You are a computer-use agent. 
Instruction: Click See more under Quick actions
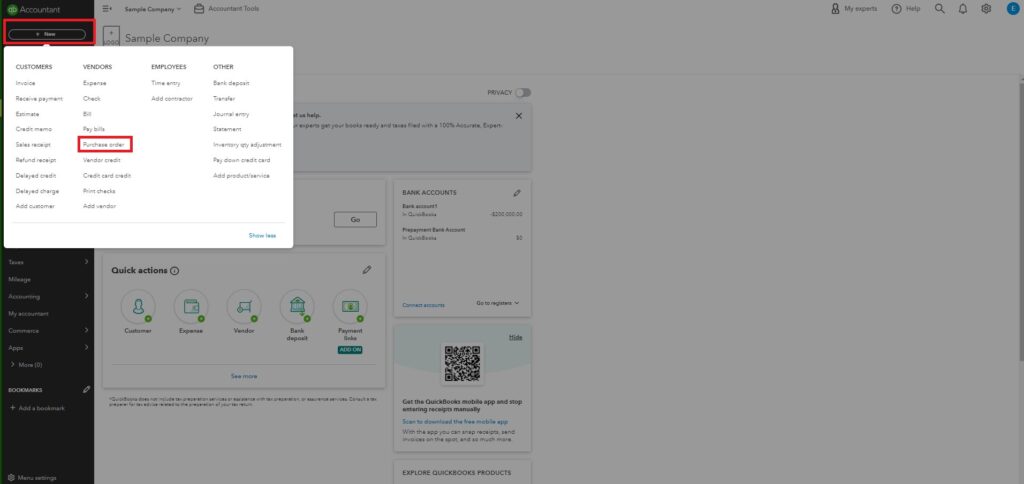(244, 376)
